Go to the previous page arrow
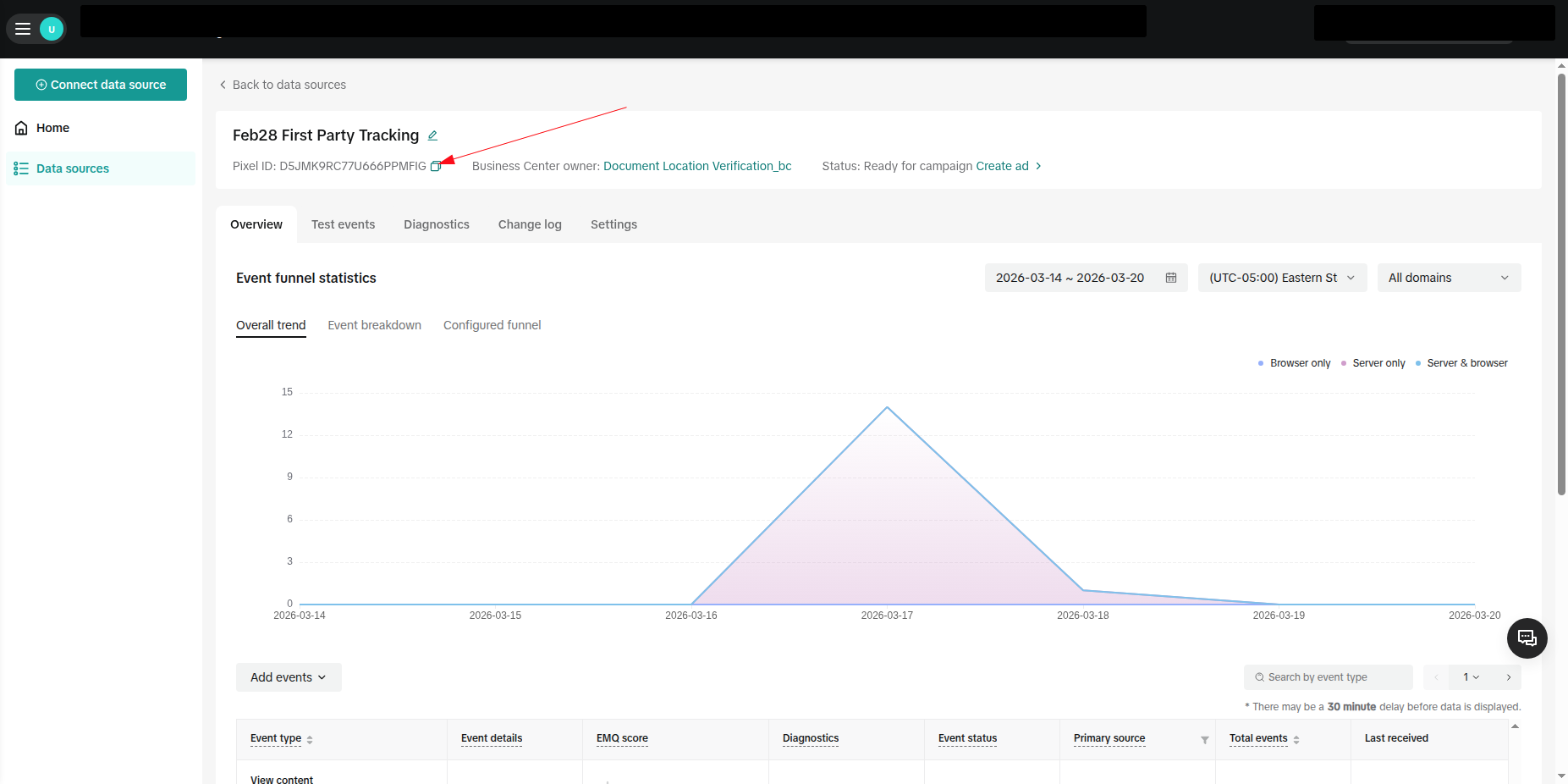1568x784 pixels. pyautogui.click(x=1436, y=677)
